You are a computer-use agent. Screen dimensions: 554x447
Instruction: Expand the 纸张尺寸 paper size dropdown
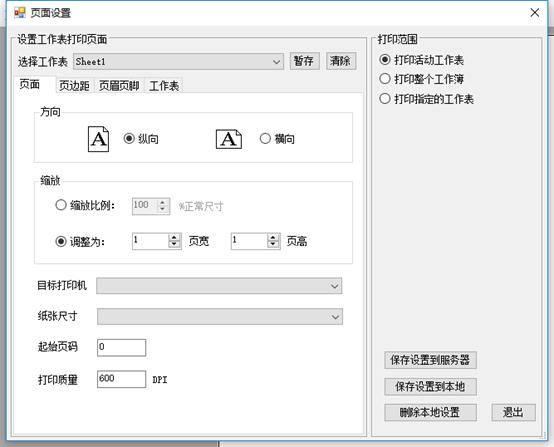220,317
